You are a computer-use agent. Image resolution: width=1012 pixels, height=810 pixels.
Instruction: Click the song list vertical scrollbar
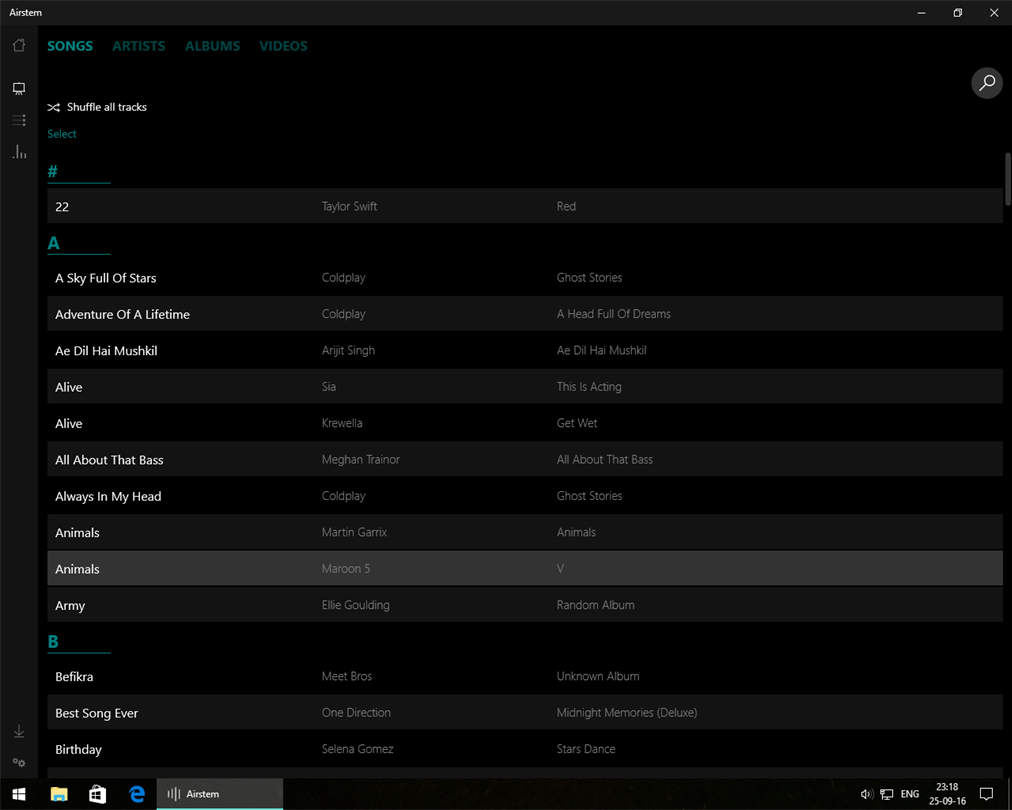click(1007, 179)
